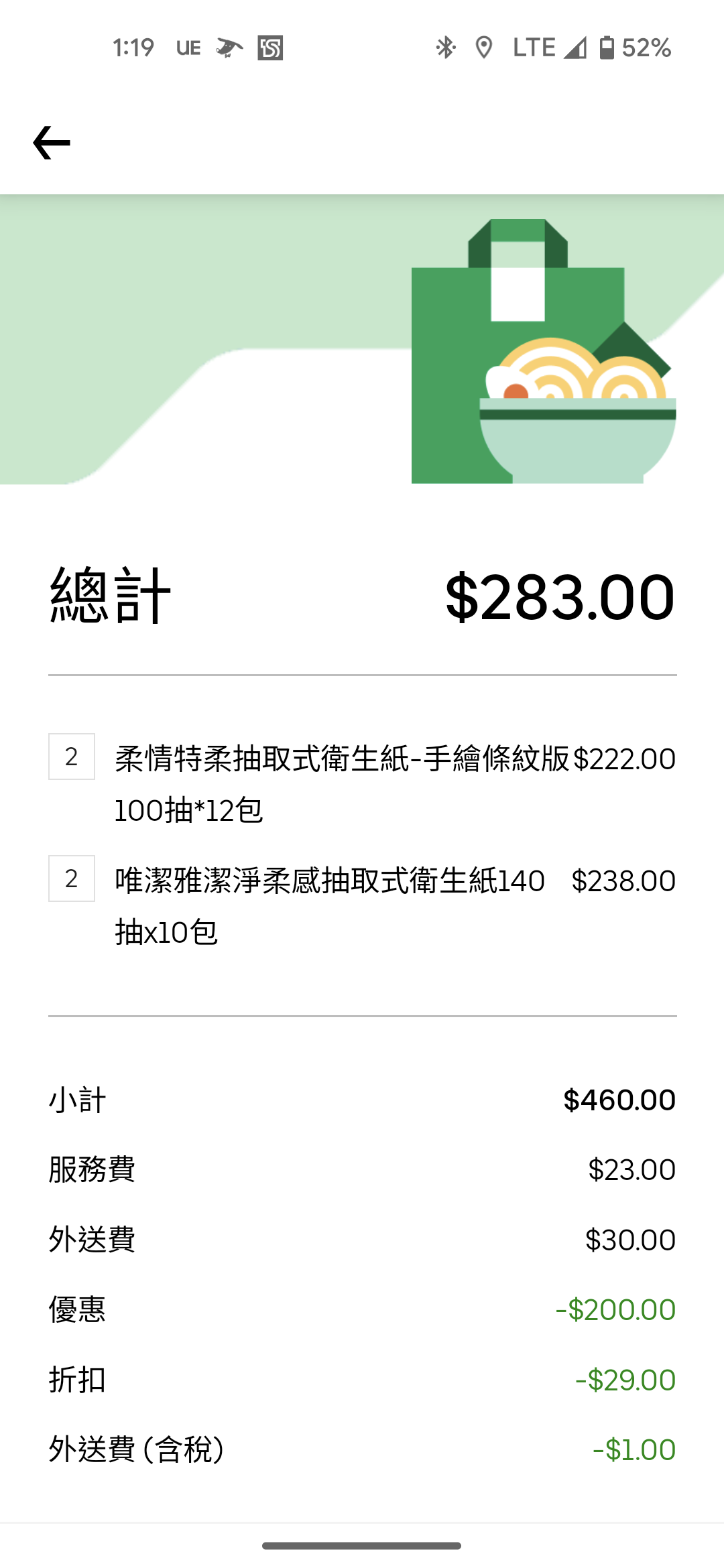Tap the quantity box of 柔情特柔 tissue item
This screenshot has width=724, height=1568.
[x=72, y=757]
